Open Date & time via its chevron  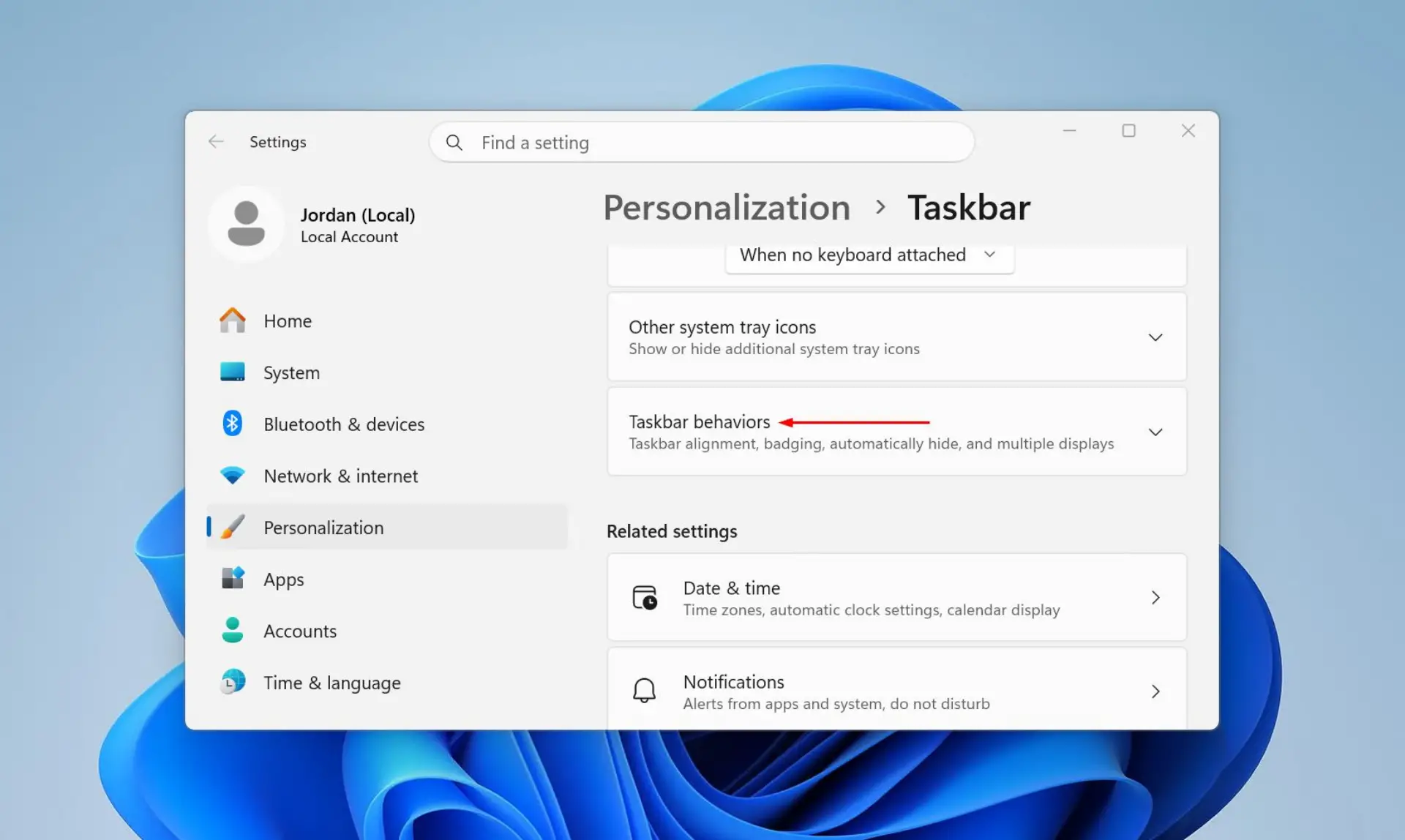(x=1155, y=598)
